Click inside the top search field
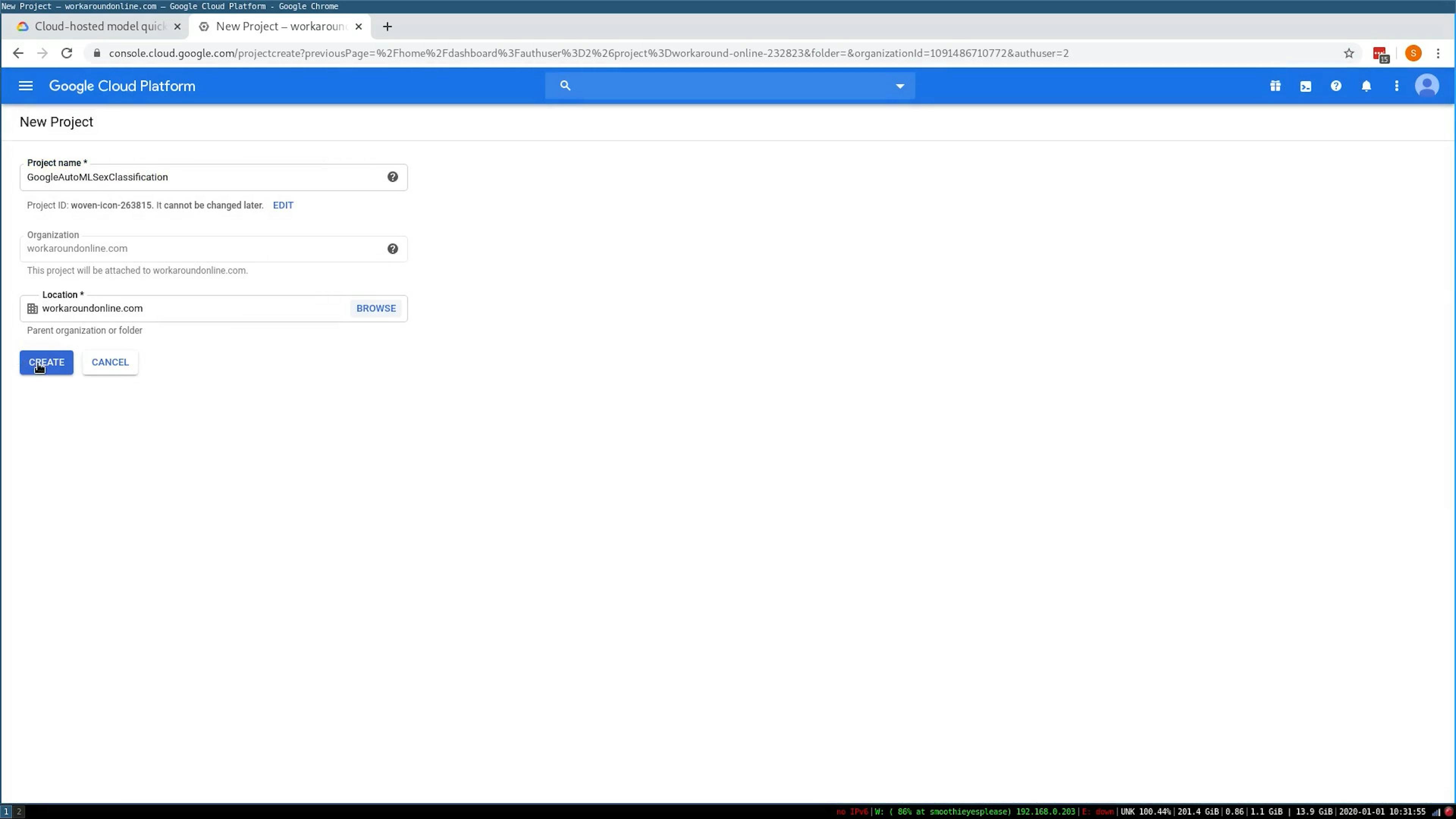1456x819 pixels. tap(730, 86)
